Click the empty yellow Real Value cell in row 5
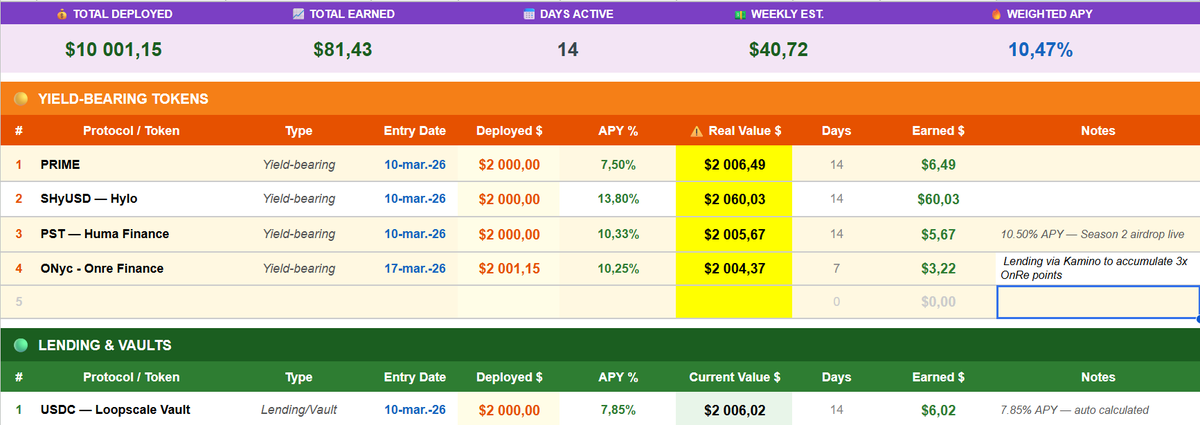Image resolution: width=1200 pixels, height=425 pixels. pos(734,302)
